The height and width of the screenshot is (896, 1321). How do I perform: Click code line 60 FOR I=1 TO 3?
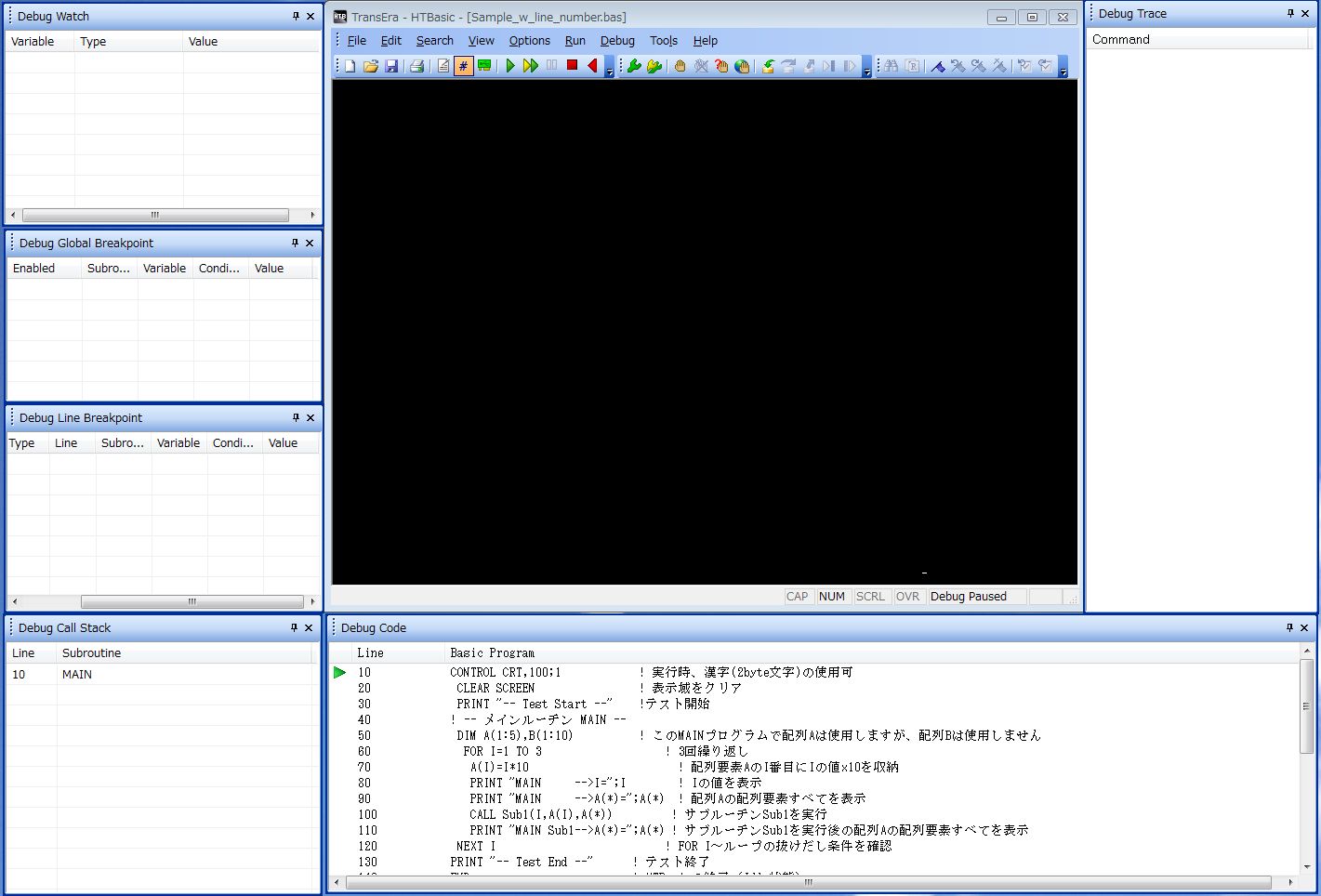(502, 751)
